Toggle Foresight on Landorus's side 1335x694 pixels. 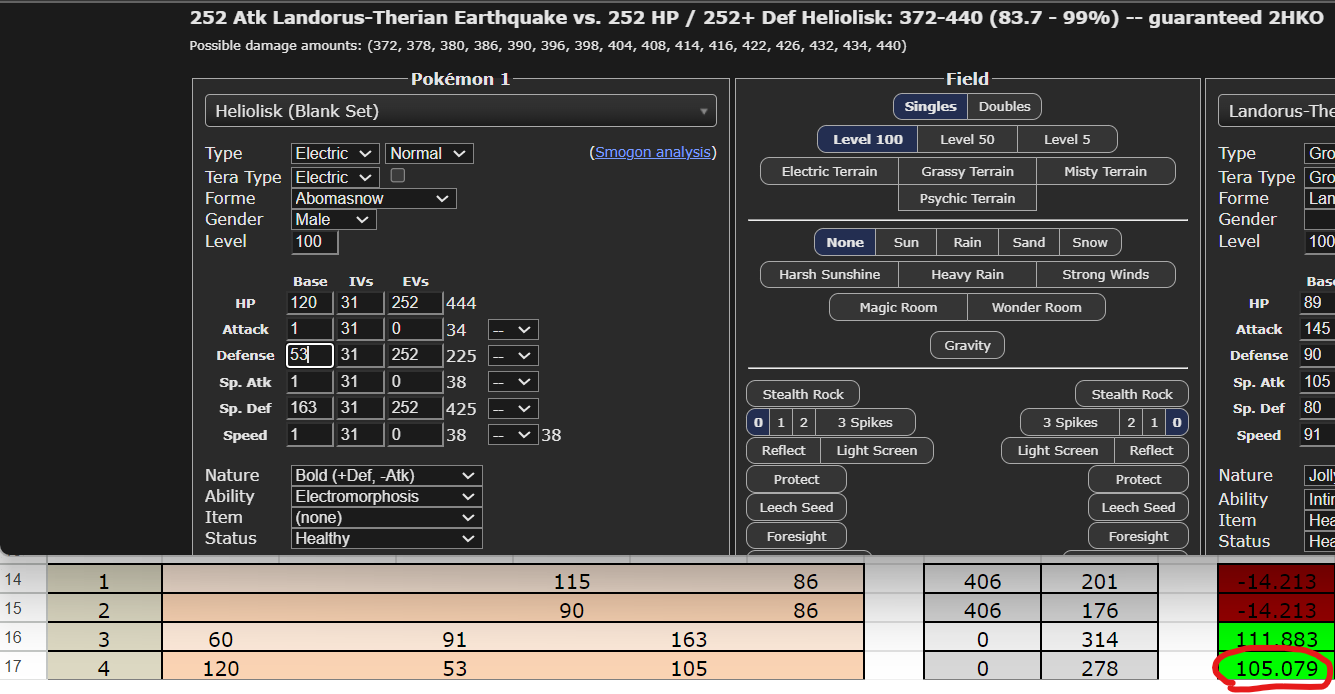coord(1138,536)
